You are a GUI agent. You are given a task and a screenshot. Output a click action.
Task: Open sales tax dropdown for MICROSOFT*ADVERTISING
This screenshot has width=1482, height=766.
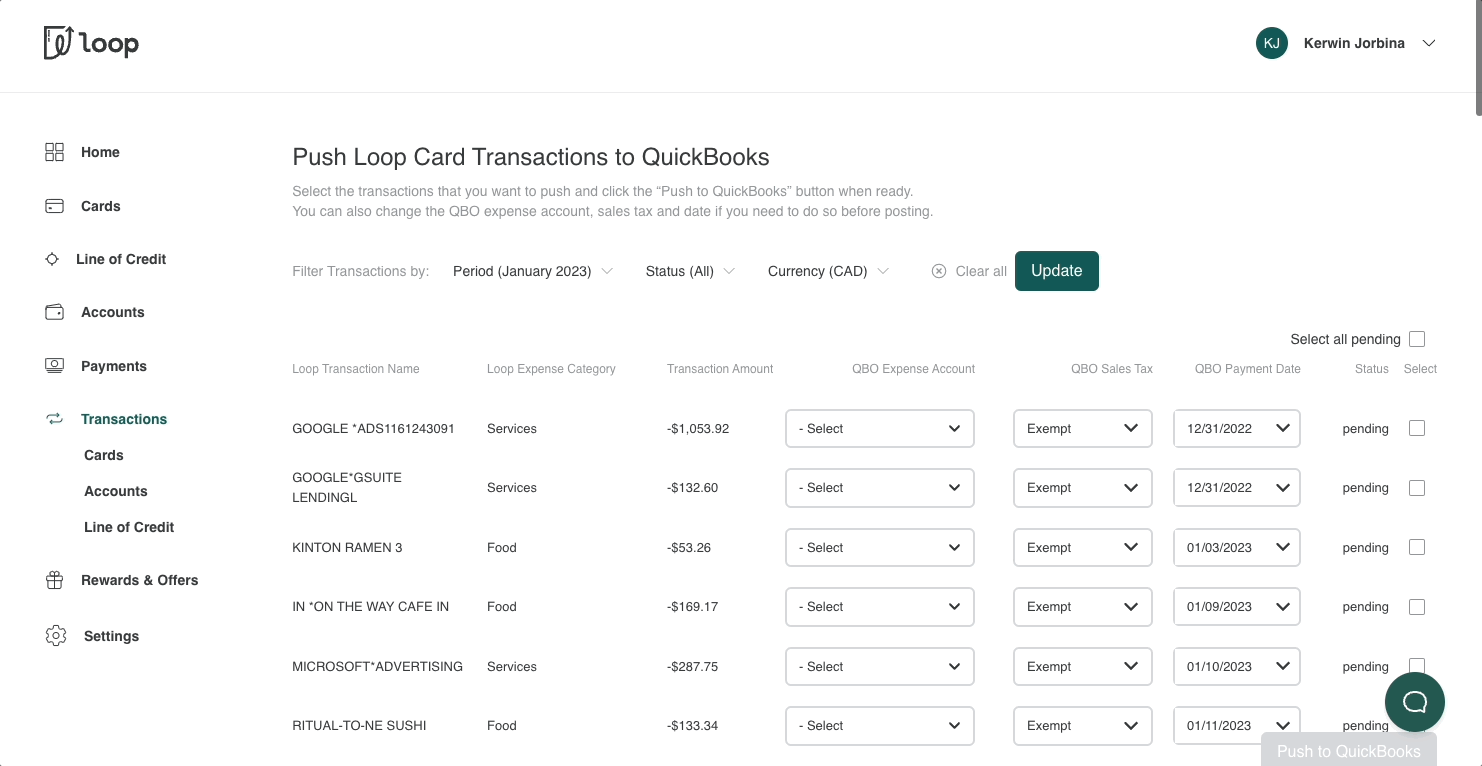(x=1083, y=666)
